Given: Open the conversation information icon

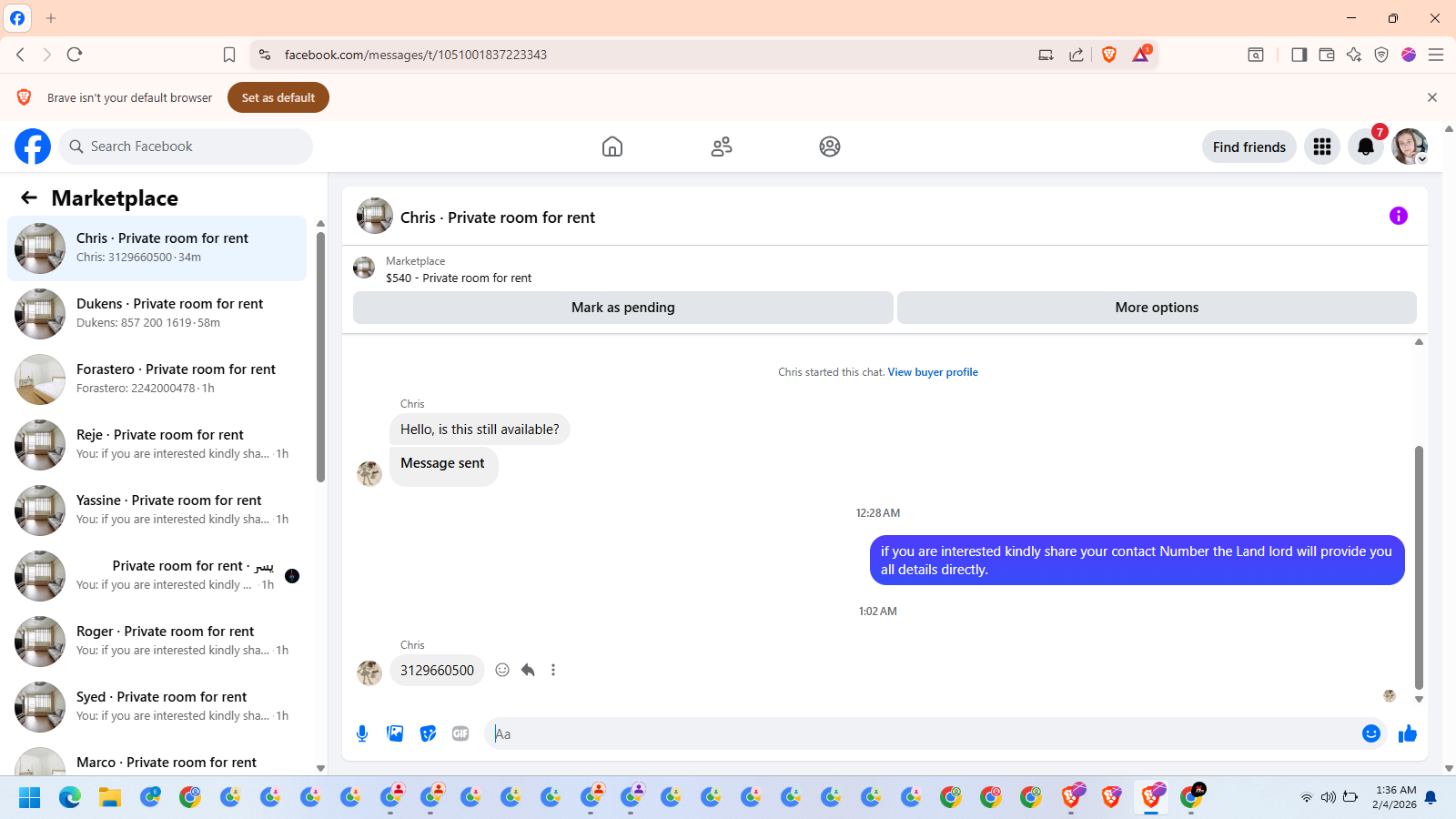Looking at the screenshot, I should point(1399,216).
